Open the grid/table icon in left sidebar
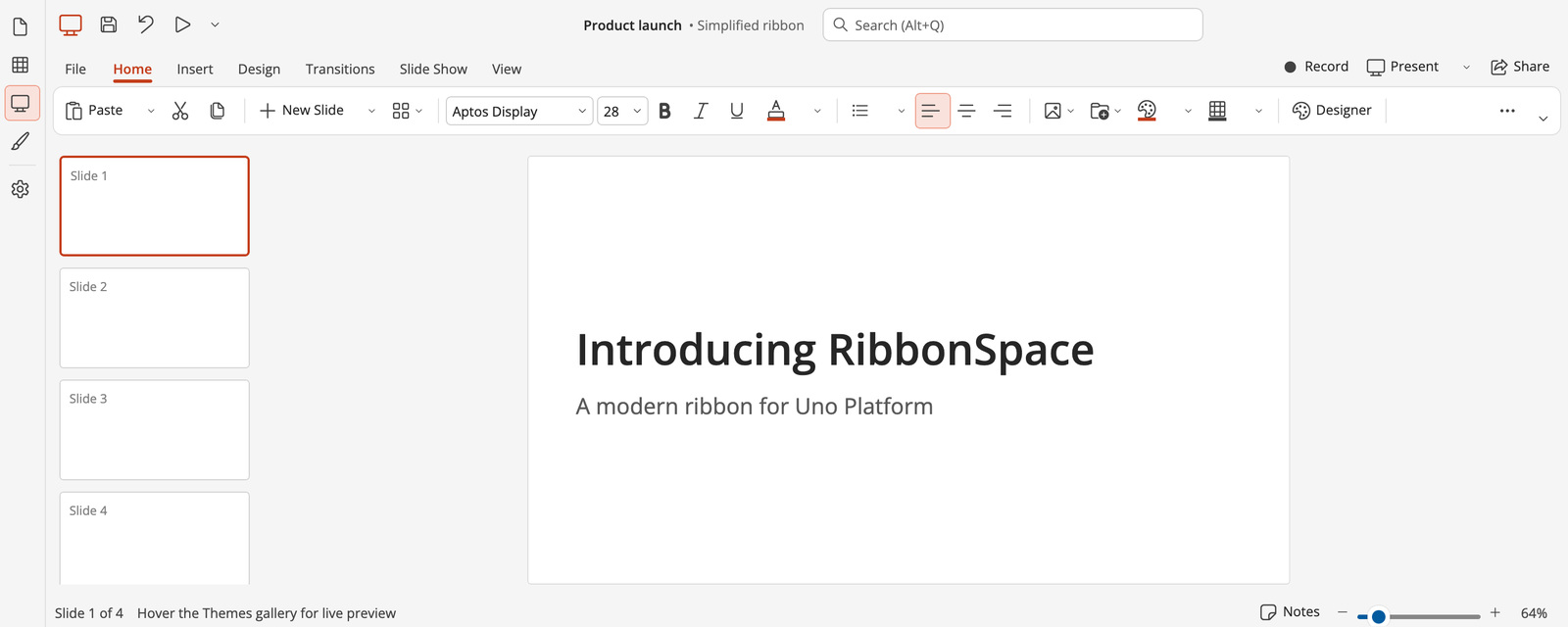Viewport: 1568px width, 627px height. coord(20,65)
